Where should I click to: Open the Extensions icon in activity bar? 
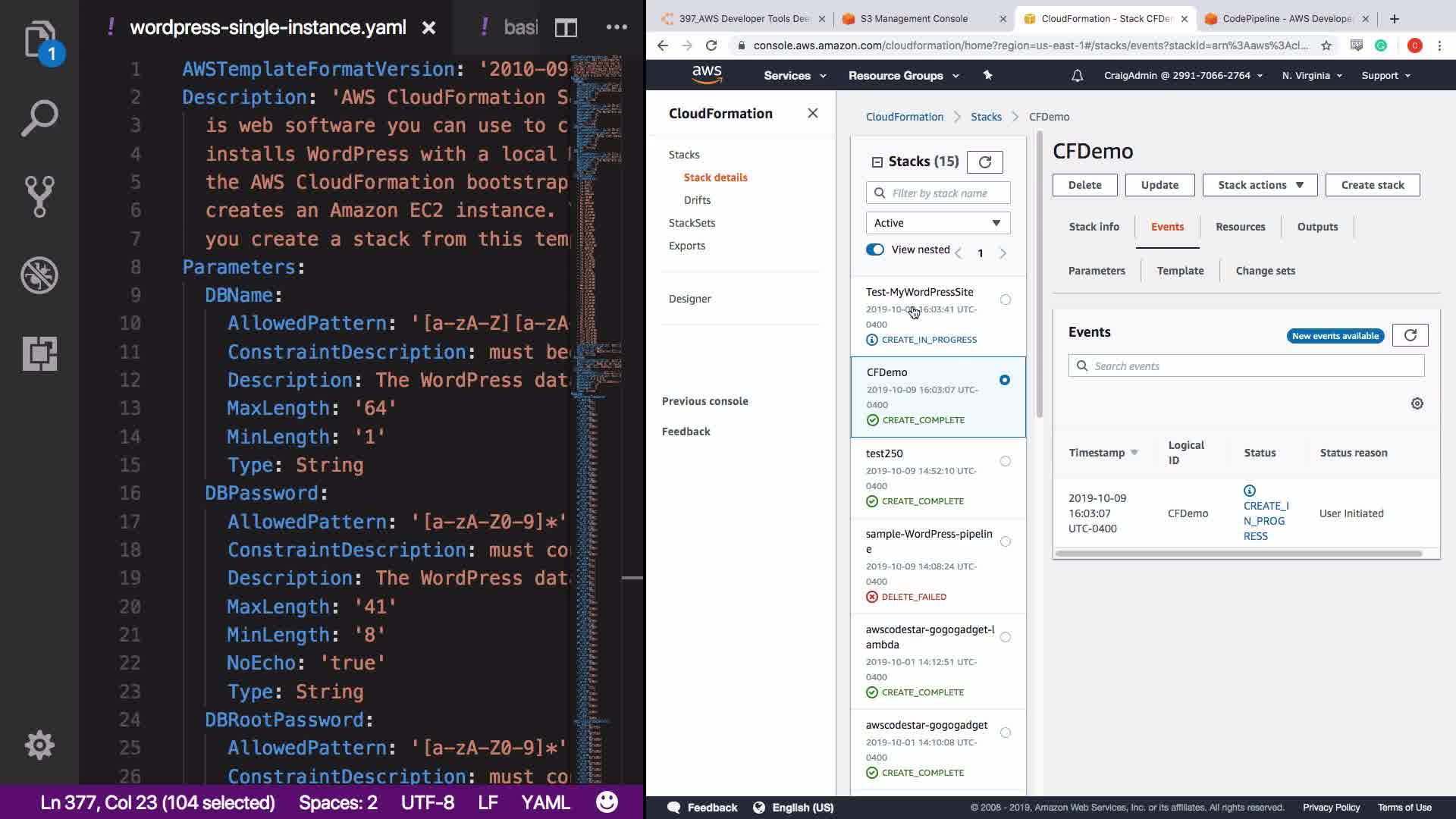pyautogui.click(x=39, y=353)
